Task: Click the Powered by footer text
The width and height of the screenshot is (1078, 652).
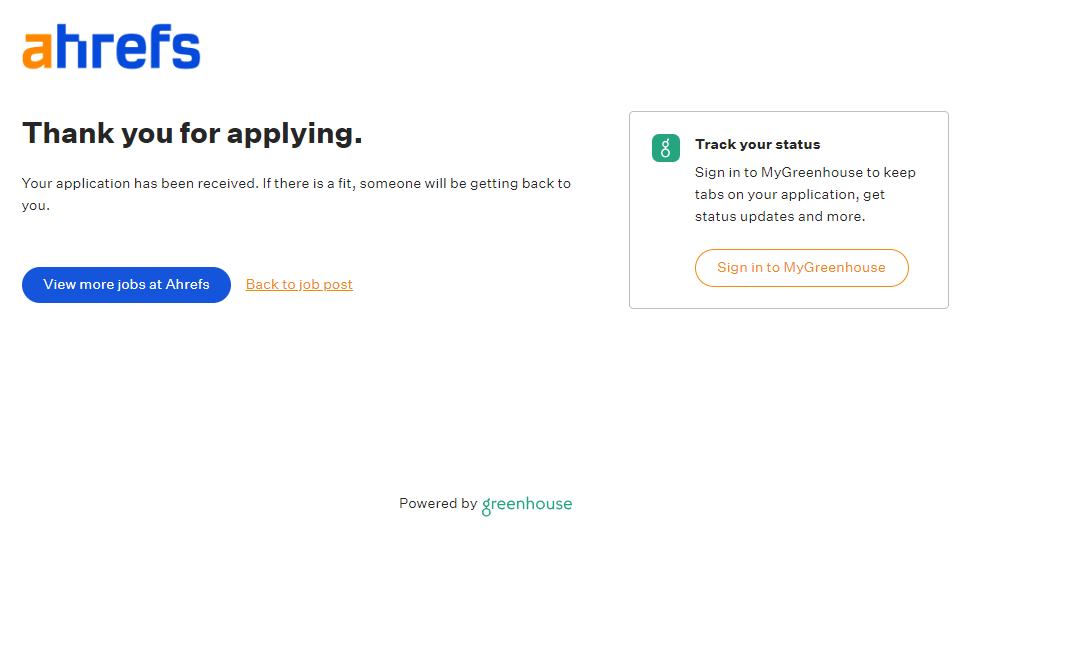Action: (x=437, y=504)
